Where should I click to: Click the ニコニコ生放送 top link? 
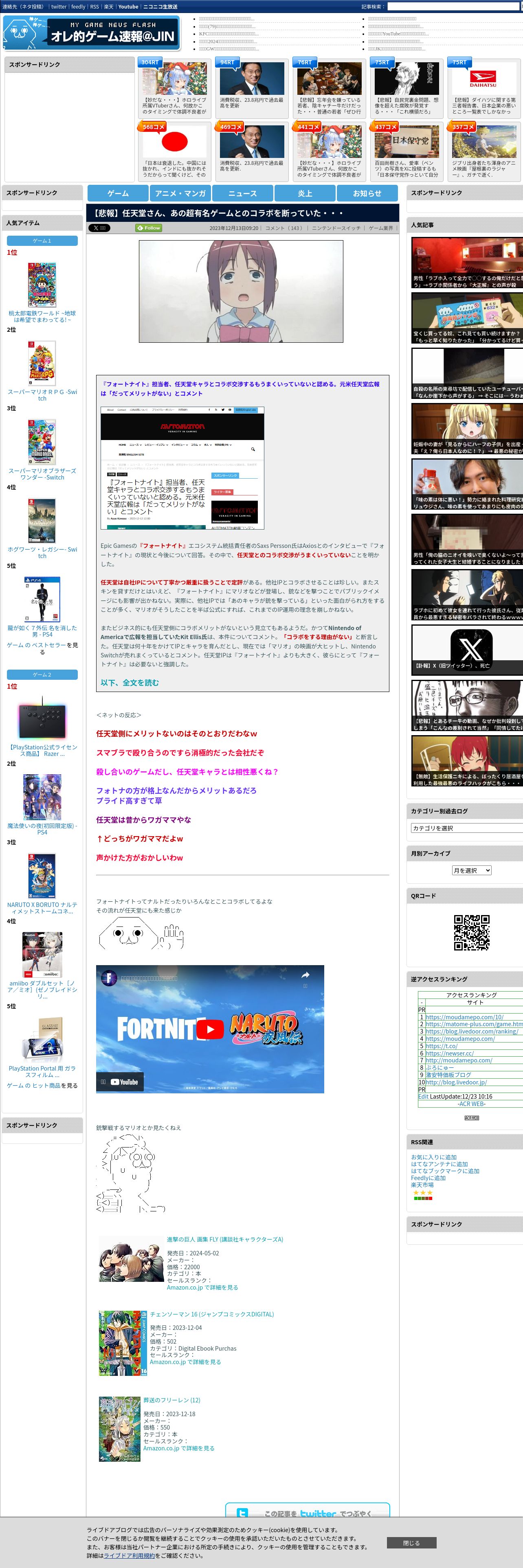point(160,7)
